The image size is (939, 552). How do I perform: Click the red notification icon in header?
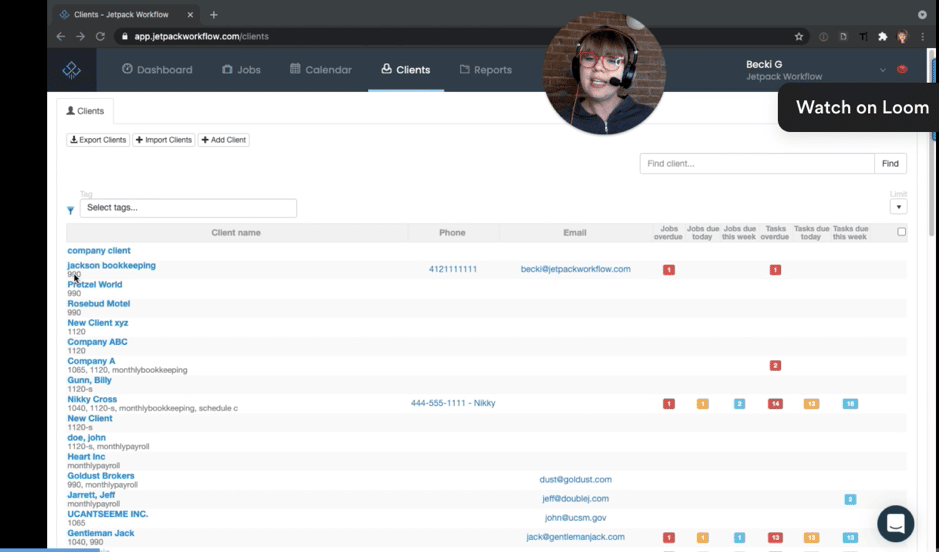coord(902,69)
